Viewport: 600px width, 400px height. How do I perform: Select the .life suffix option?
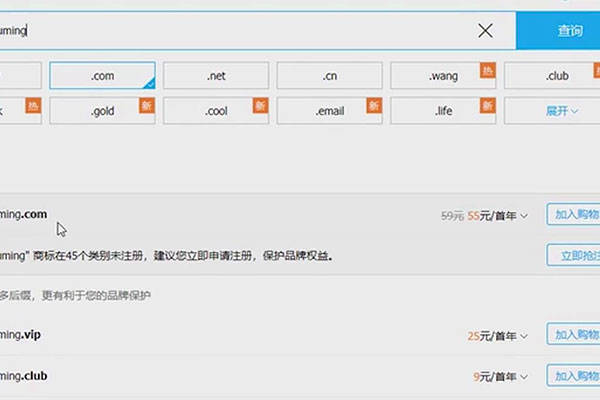(x=443, y=111)
